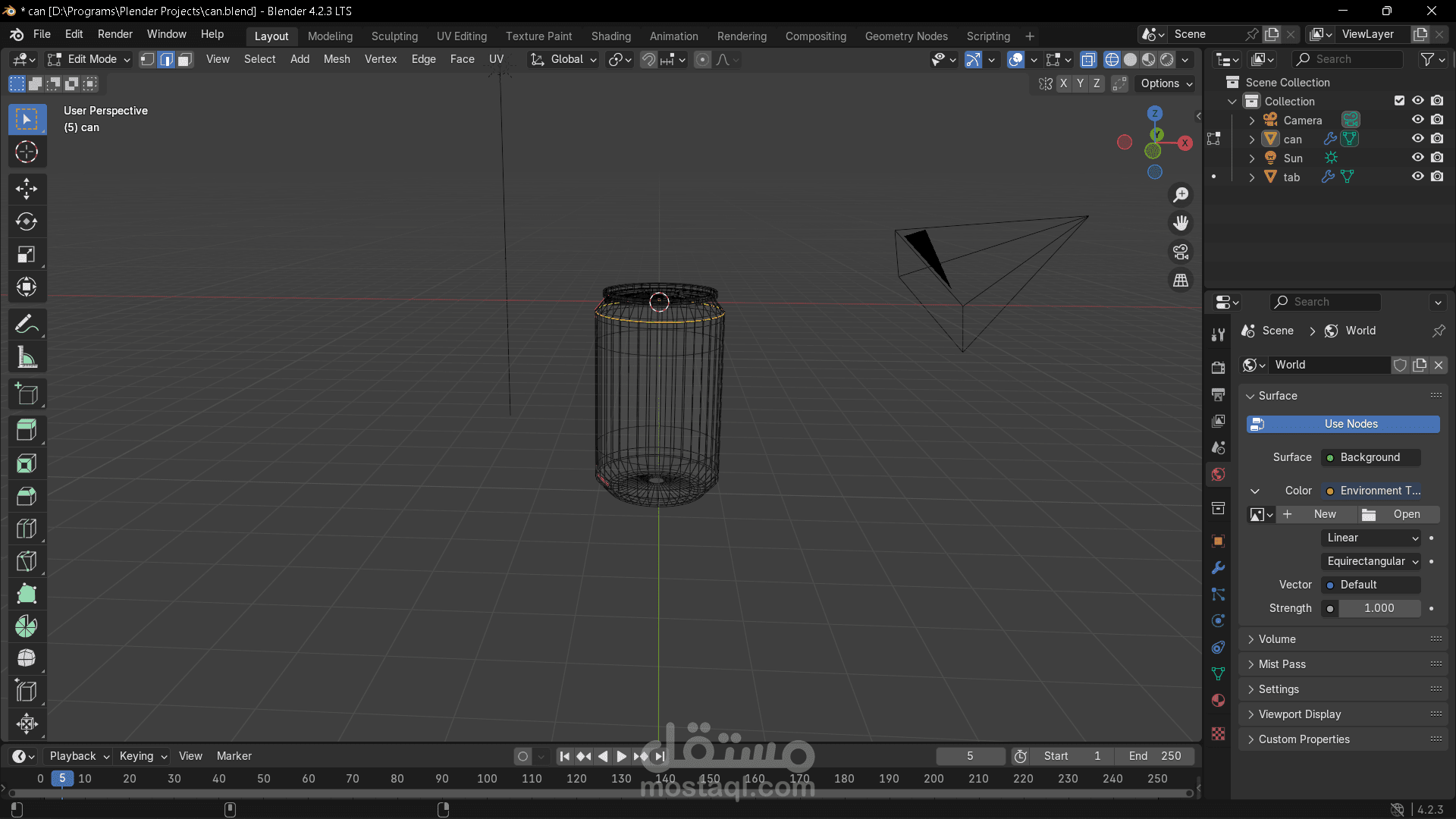
Task: Disable rendering for the can object
Action: click(1437, 139)
